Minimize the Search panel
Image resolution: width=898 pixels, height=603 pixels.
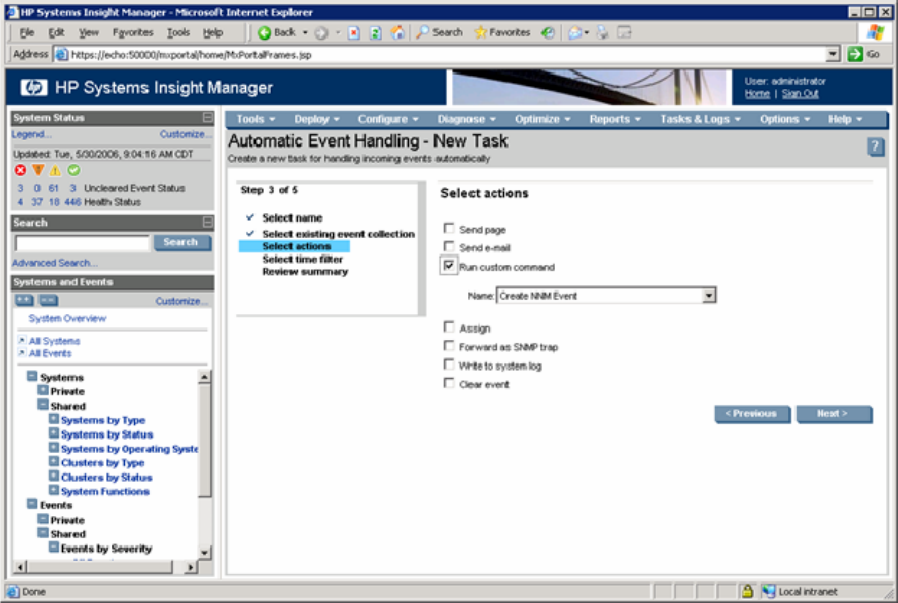coord(207,222)
